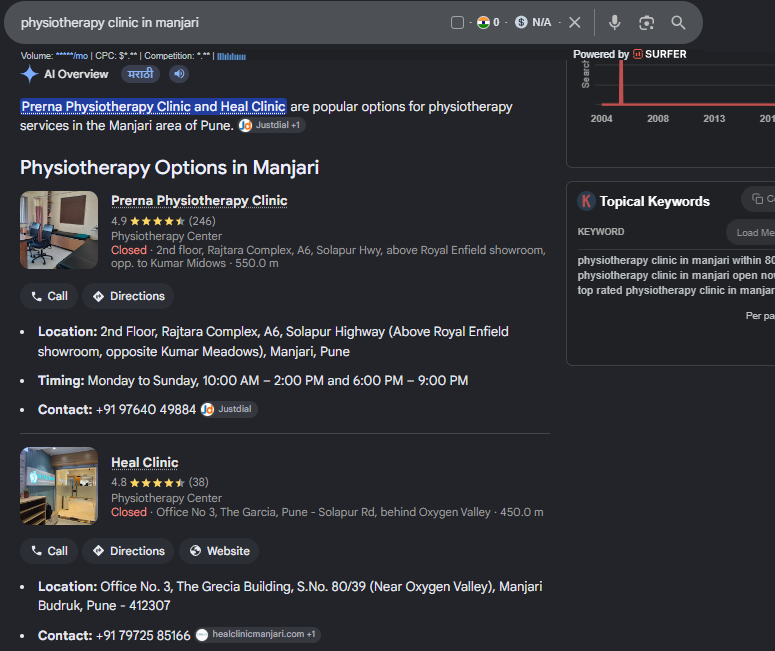Get directions to Prerna Physiotherapy Clinic

(128, 296)
